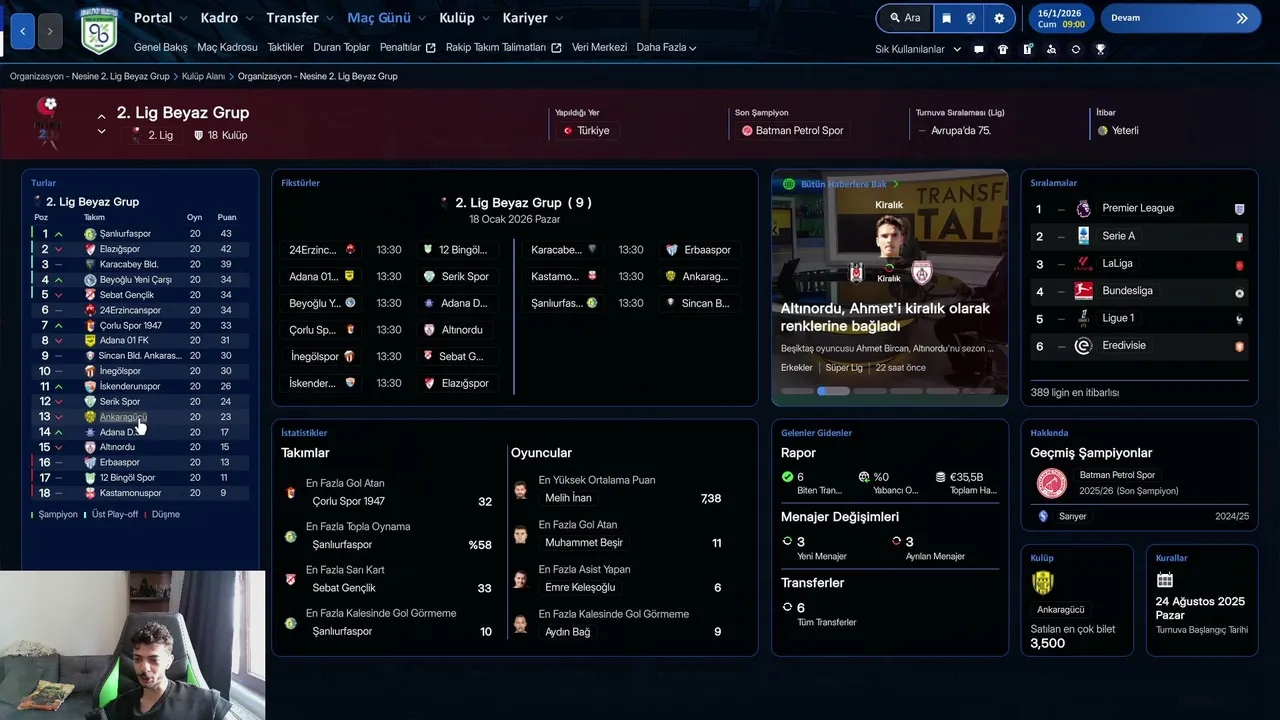Screen dimensions: 1280x720
Task: Click the calendar icon in Kurallar card
Action: [1164, 580]
